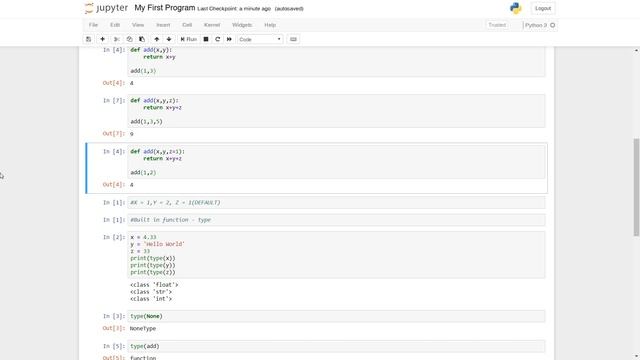Restart kernel and rerun all icon
The height and width of the screenshot is (360, 640).
(x=229, y=39)
